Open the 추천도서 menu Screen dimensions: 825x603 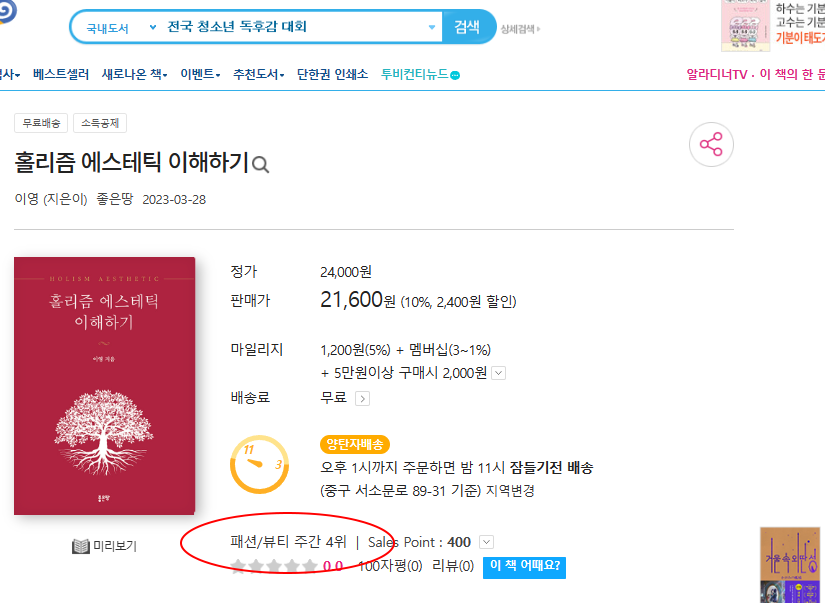click(x=258, y=75)
